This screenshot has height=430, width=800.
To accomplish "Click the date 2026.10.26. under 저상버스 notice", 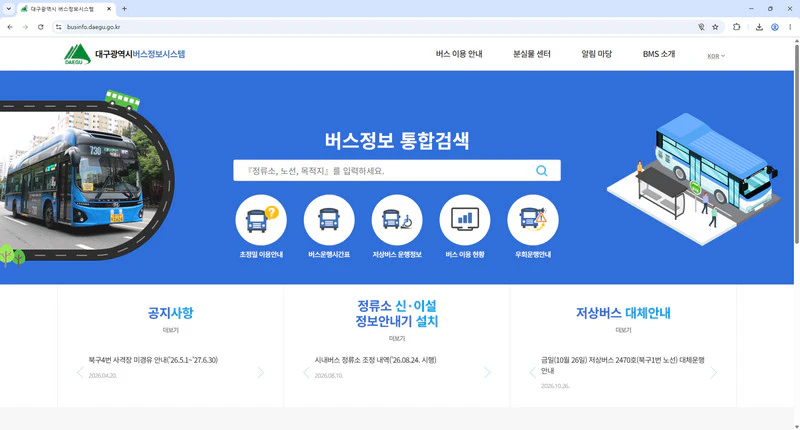I will 555,386.
